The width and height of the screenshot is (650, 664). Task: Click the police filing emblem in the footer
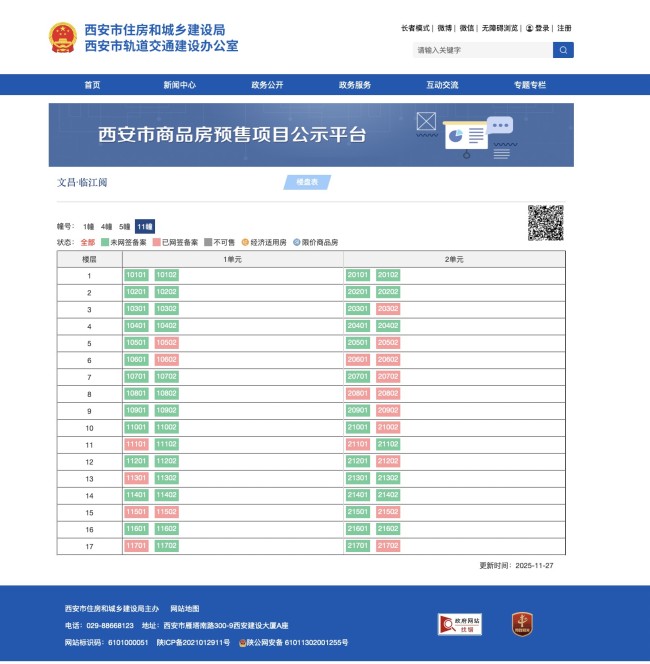(243, 643)
